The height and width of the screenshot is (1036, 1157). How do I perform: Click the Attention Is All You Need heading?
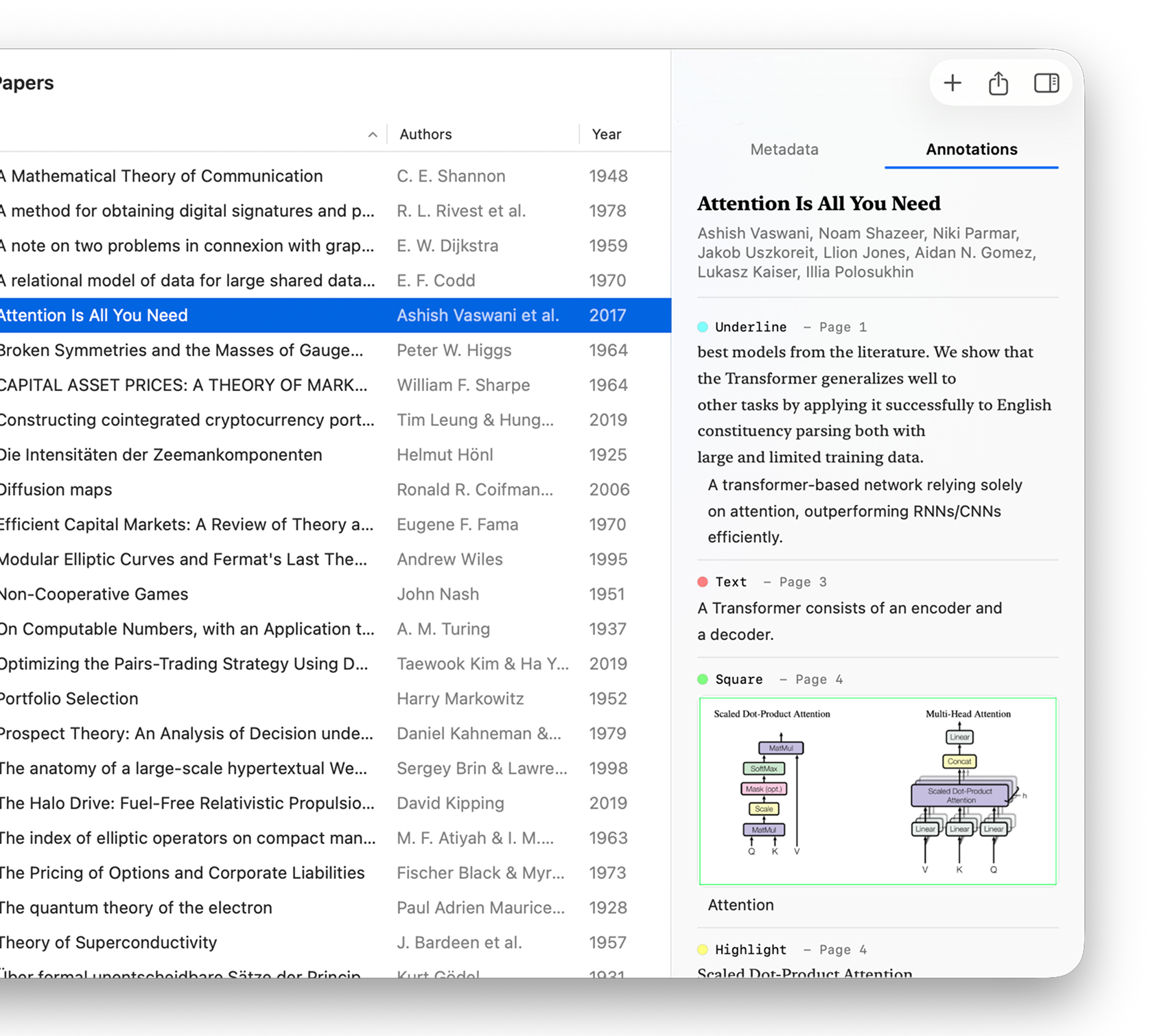tap(819, 204)
